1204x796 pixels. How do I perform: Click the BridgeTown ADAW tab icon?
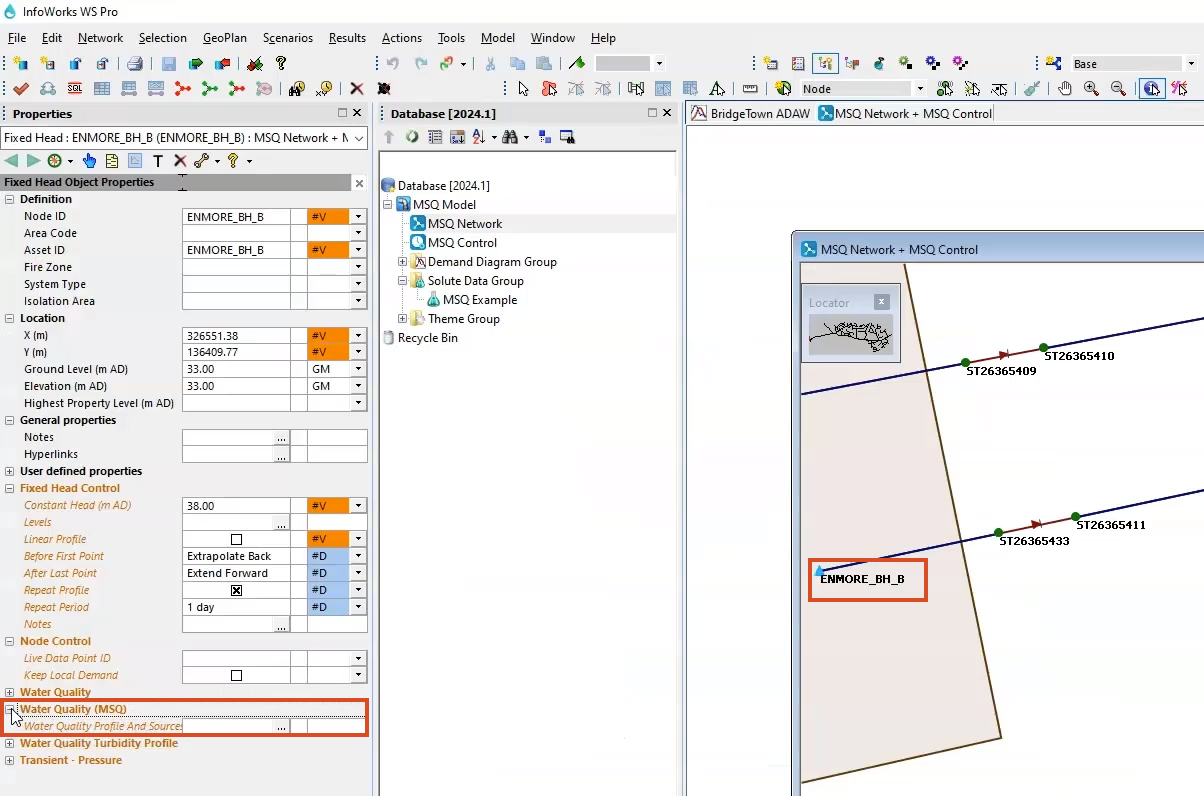coord(699,113)
